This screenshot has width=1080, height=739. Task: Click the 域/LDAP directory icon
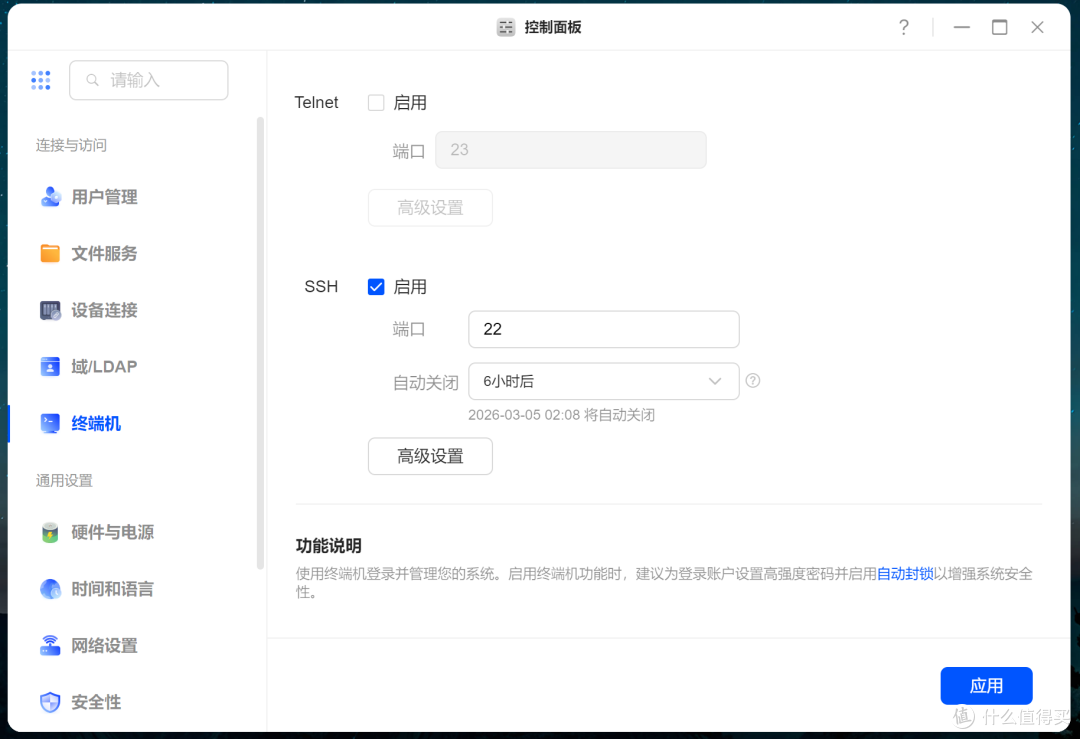point(50,366)
